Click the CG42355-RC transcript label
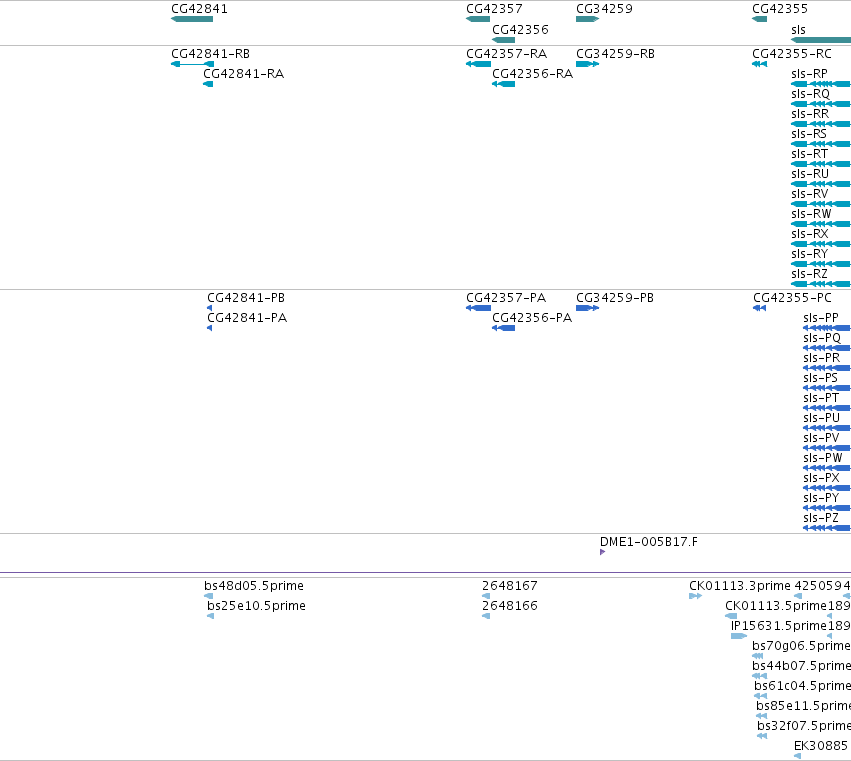 click(792, 54)
